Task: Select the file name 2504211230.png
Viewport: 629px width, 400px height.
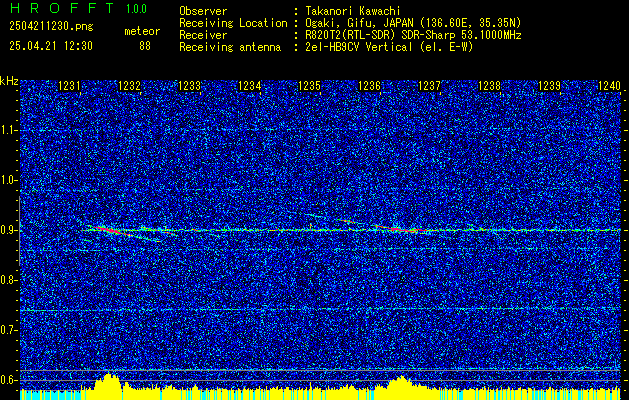Action: 51,27
